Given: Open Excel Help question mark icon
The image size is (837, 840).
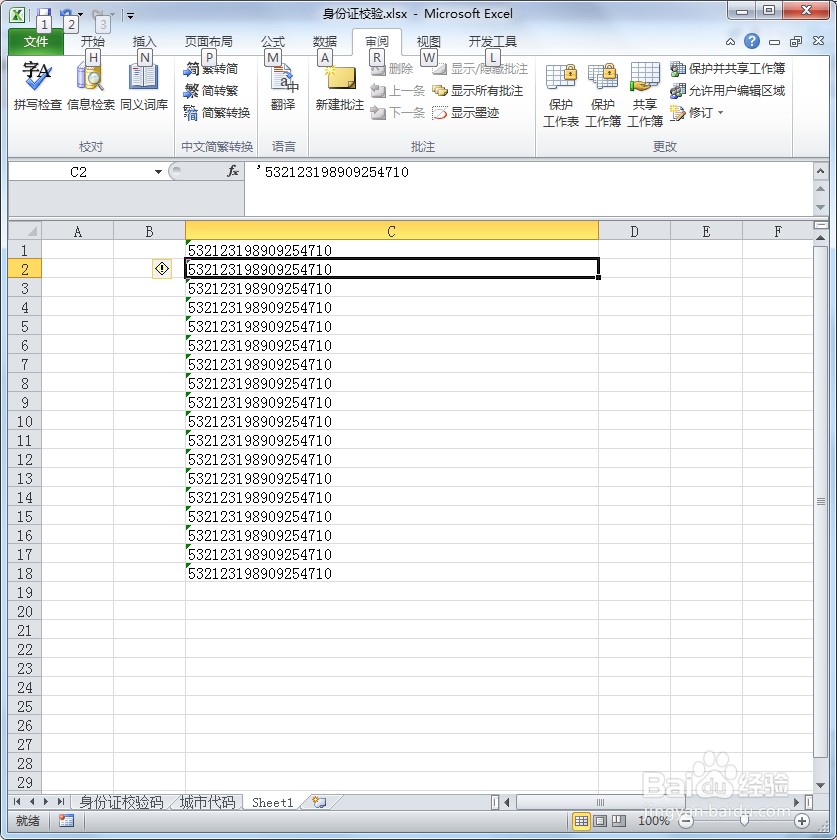Looking at the screenshot, I should click(752, 41).
